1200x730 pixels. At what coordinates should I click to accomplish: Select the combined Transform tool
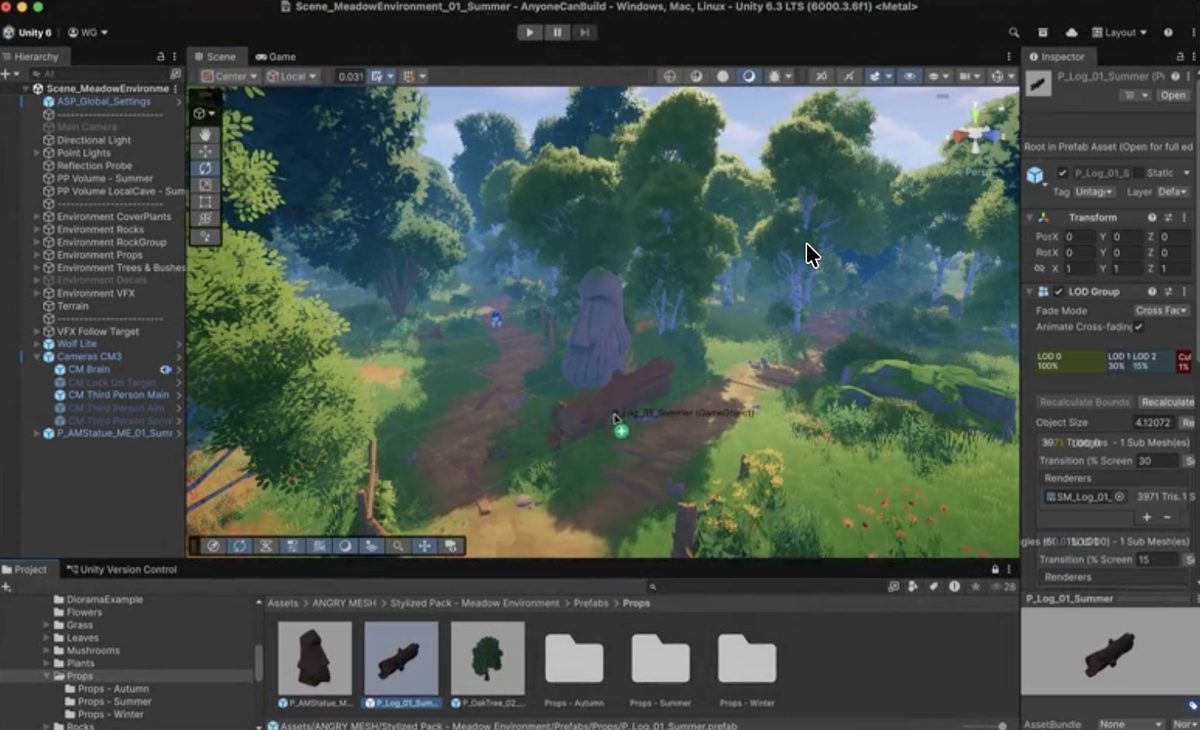click(205, 219)
